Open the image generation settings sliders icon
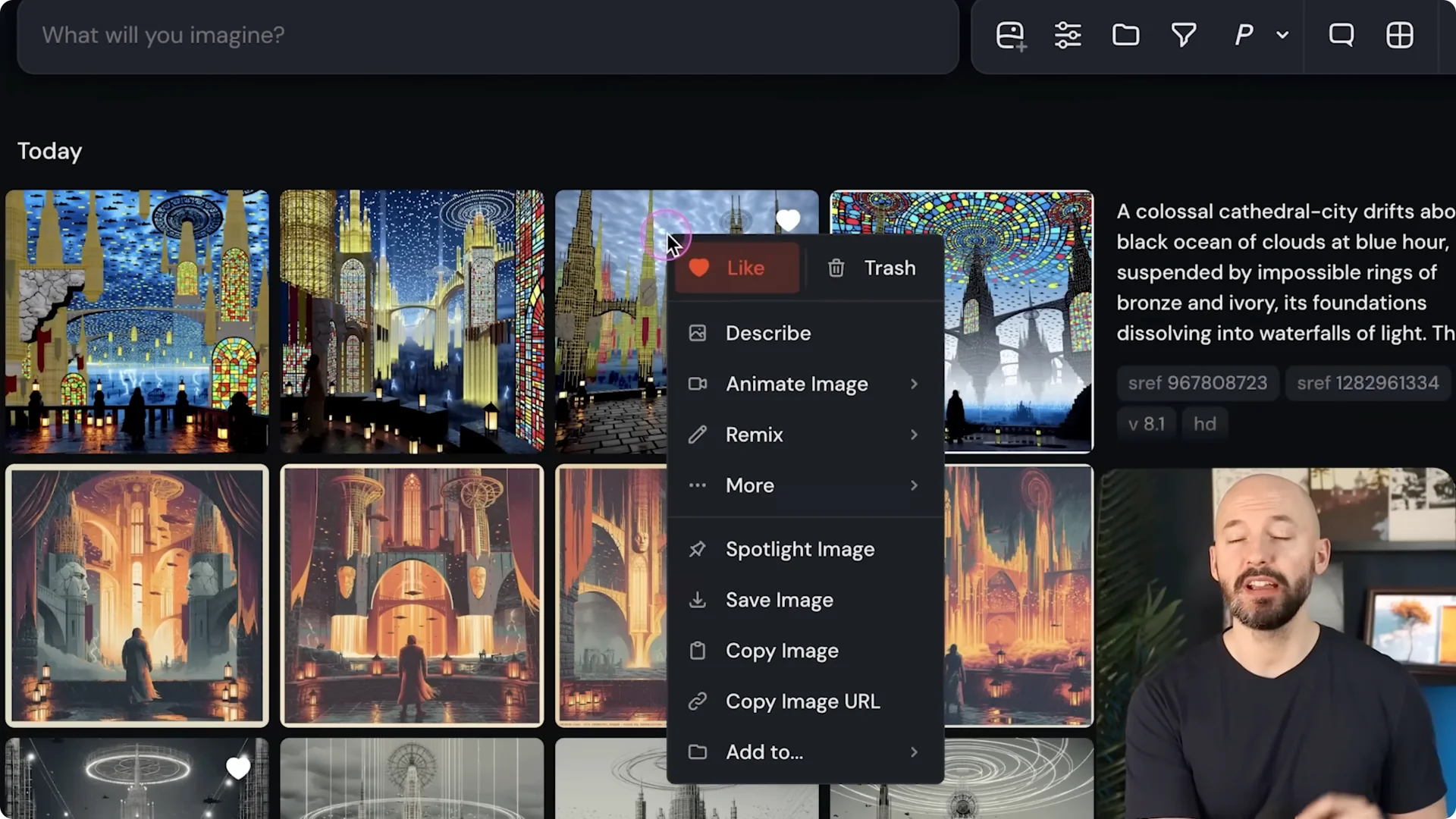The height and width of the screenshot is (819, 1456). [x=1068, y=35]
